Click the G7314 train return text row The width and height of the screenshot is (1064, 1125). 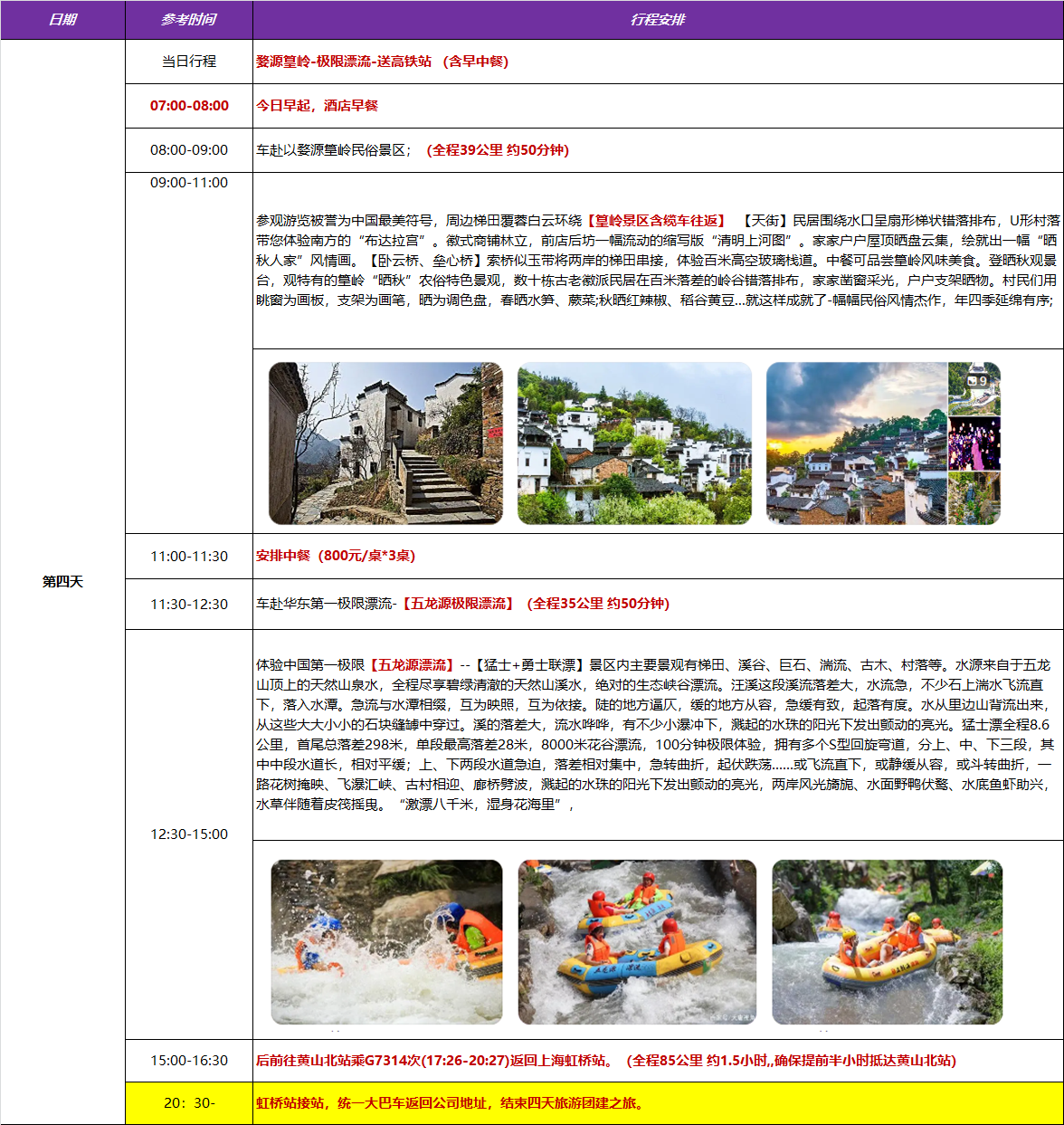[605, 1061]
